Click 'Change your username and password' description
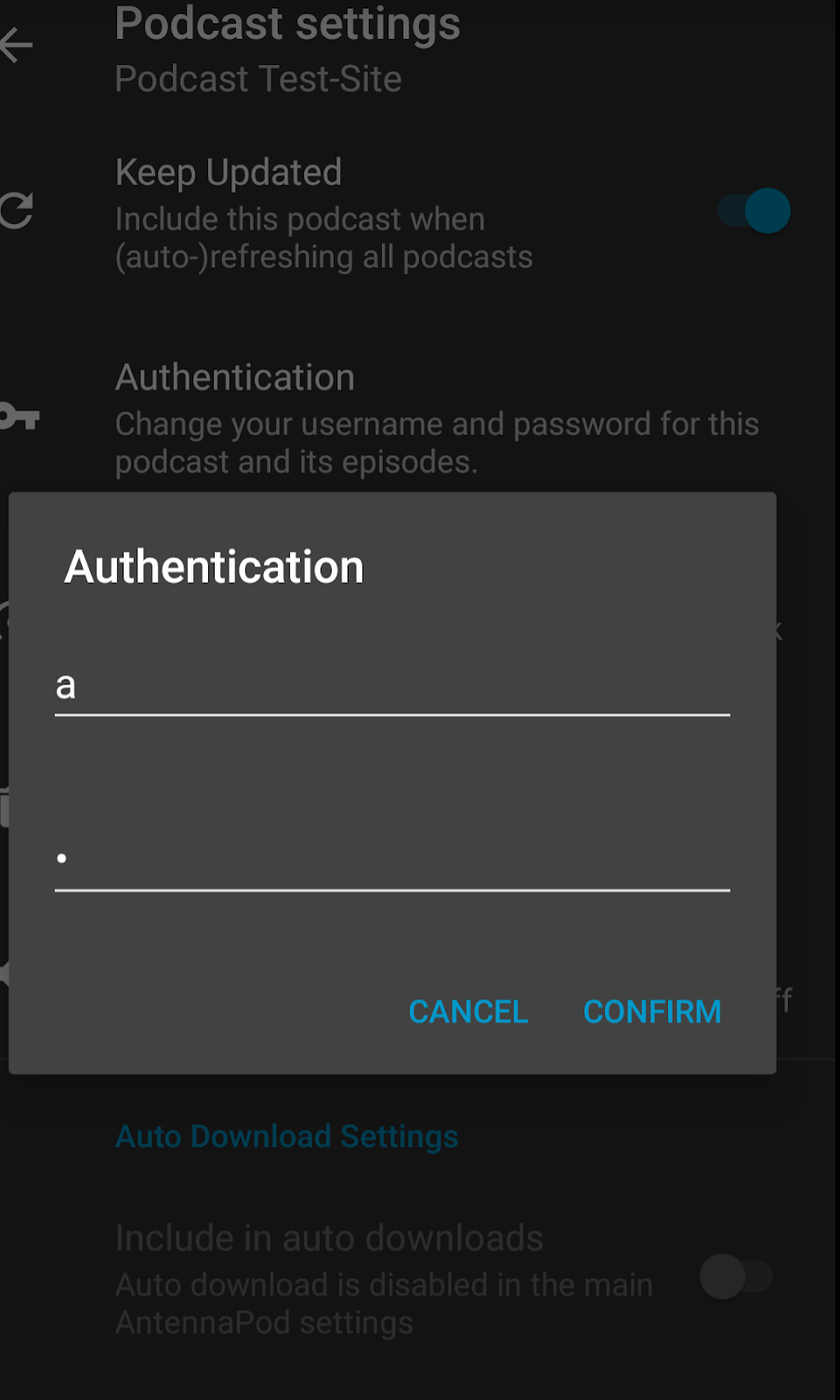The height and width of the screenshot is (1400, 840). pyautogui.click(x=437, y=442)
